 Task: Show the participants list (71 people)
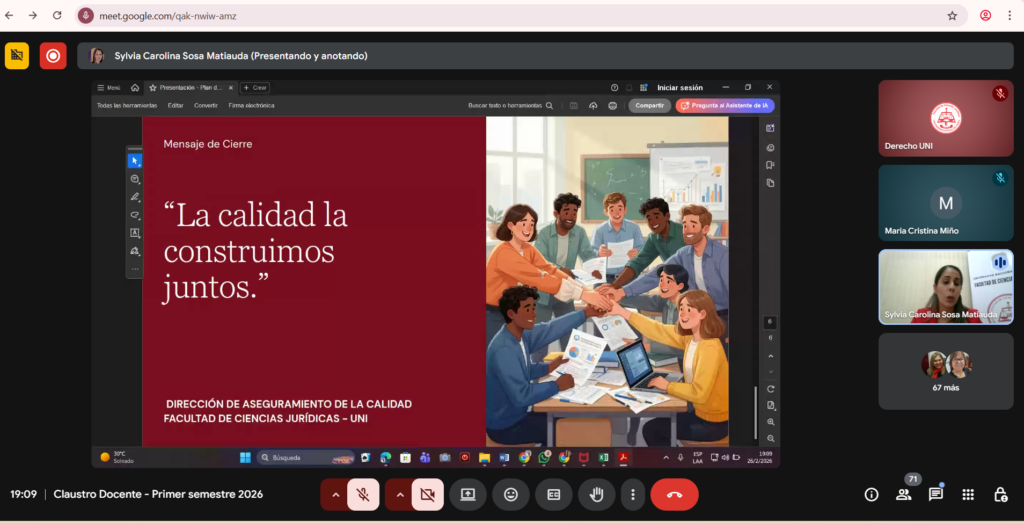point(904,494)
